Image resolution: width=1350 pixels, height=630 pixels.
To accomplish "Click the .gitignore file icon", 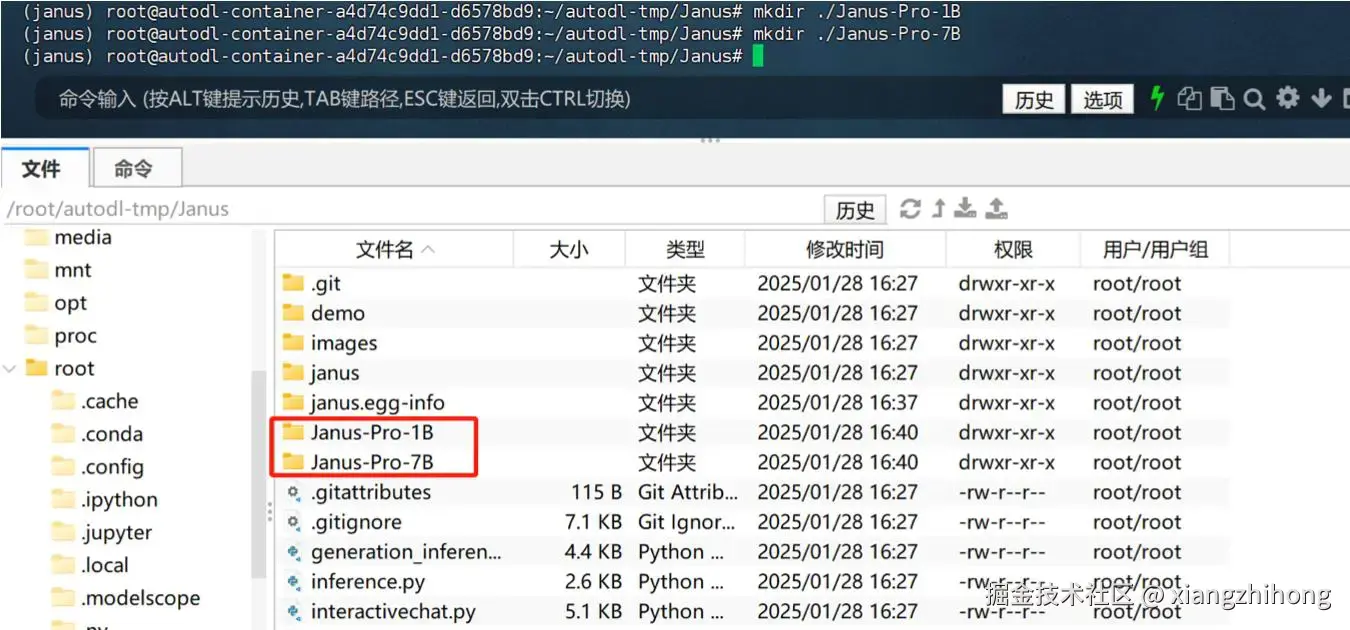I will coord(294,522).
